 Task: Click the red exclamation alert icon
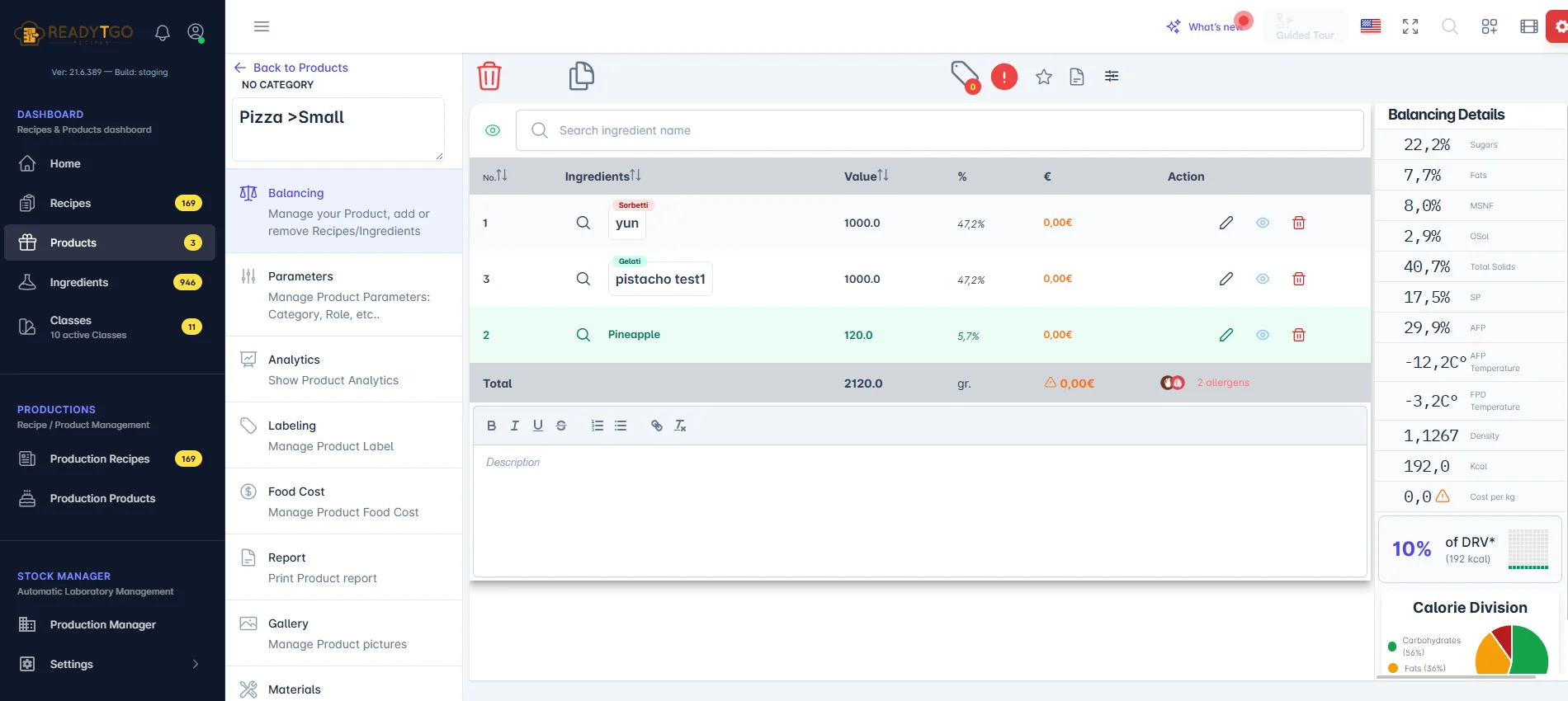(1004, 77)
